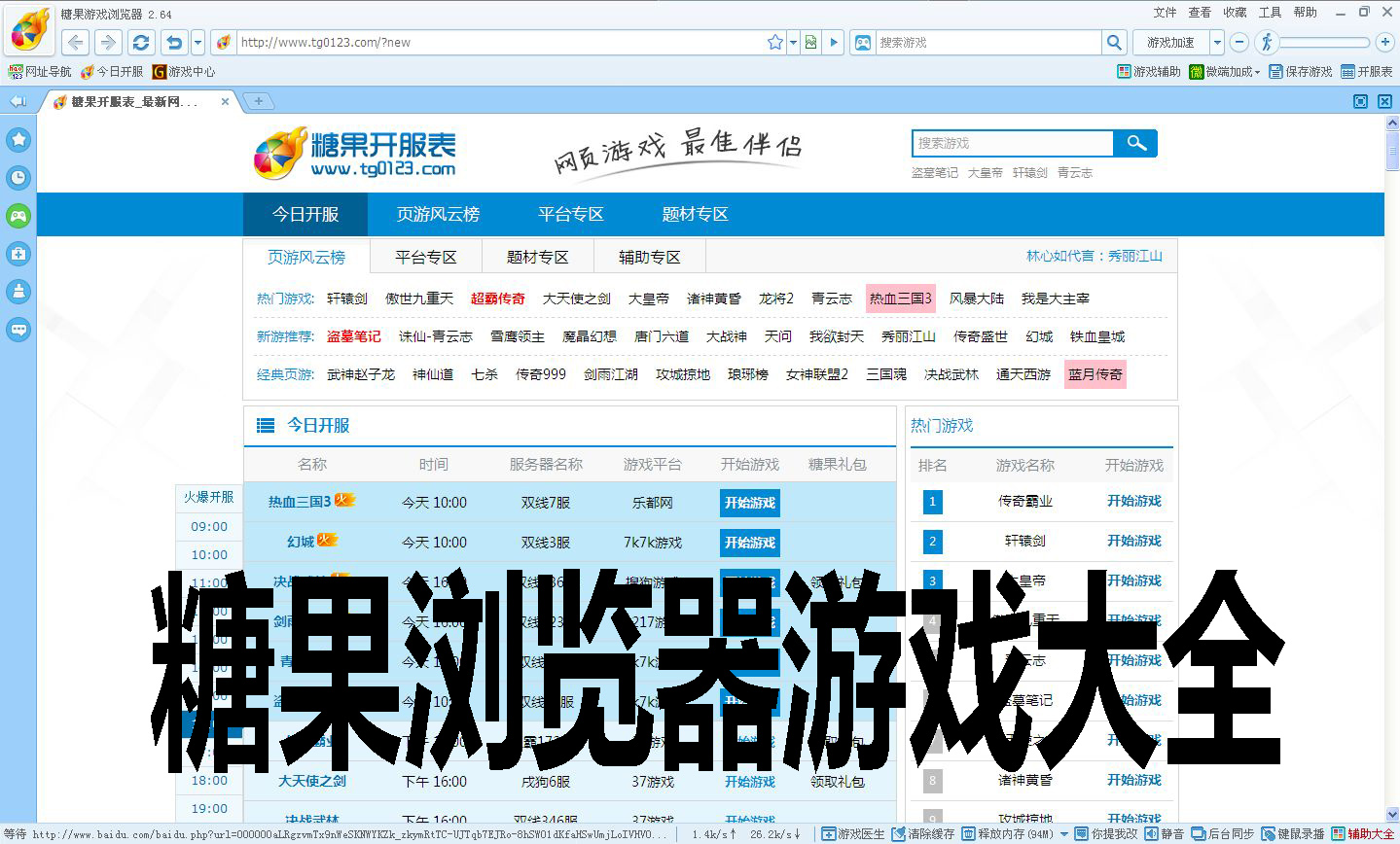
Task: Go back with the browser back arrow
Action: tap(76, 42)
